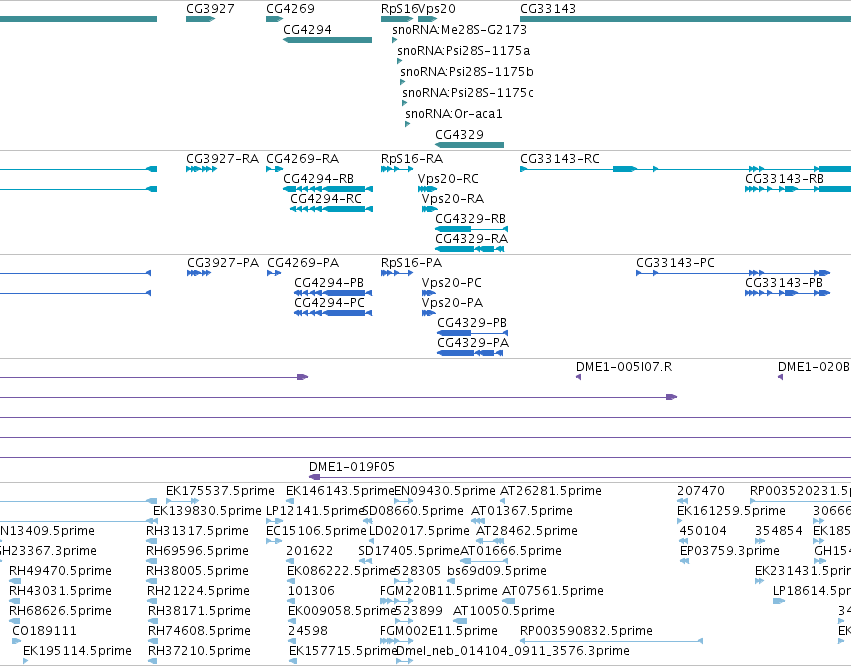Click the RpS16-RA transcript label
Image resolution: width=851 pixels, height=666 pixels.
point(412,159)
